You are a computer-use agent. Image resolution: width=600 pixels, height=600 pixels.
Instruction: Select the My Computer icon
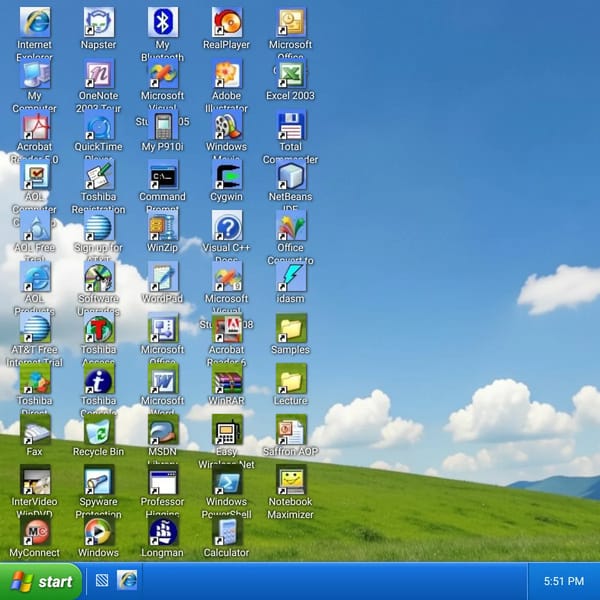click(35, 73)
